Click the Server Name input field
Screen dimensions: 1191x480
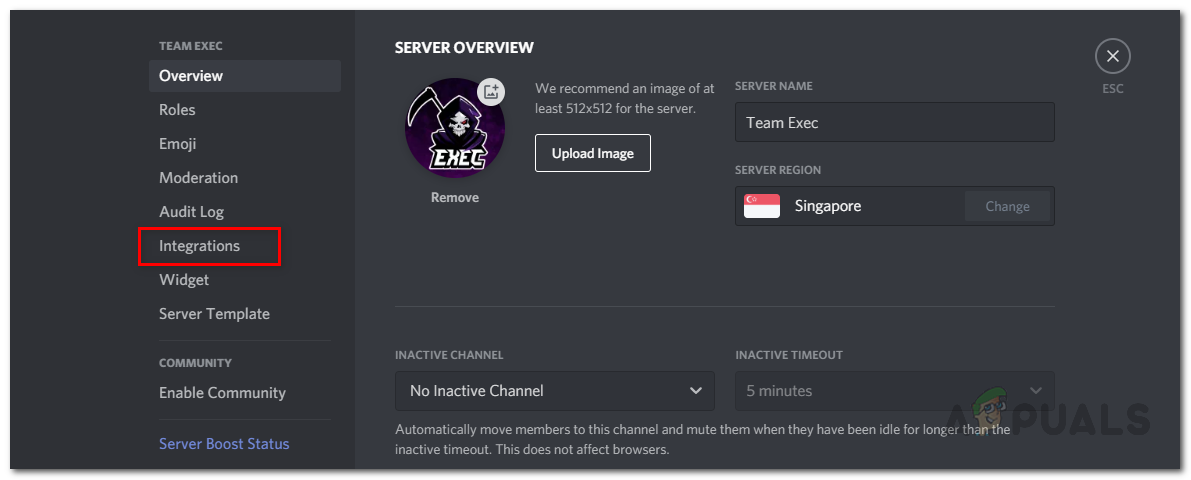pos(894,122)
